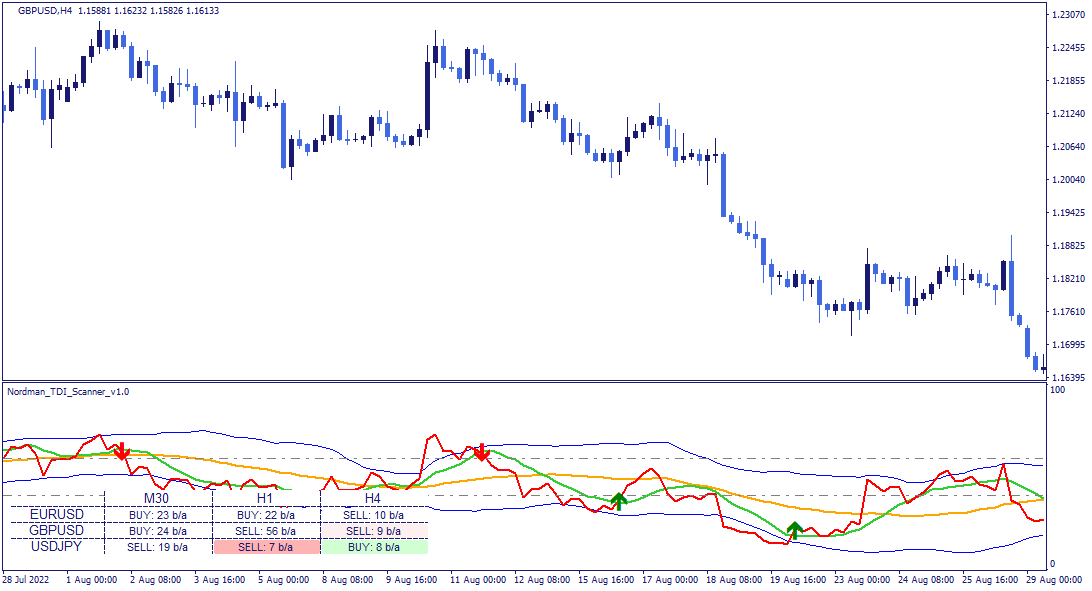Click the '5 Aug 00:00' time label
This screenshot has width=1092, height=591.
pyautogui.click(x=283, y=579)
